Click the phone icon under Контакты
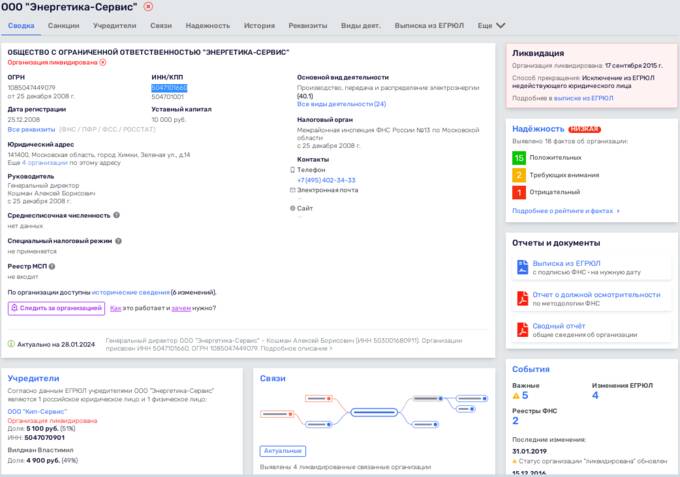The width and height of the screenshot is (680, 477). pyautogui.click(x=292, y=170)
